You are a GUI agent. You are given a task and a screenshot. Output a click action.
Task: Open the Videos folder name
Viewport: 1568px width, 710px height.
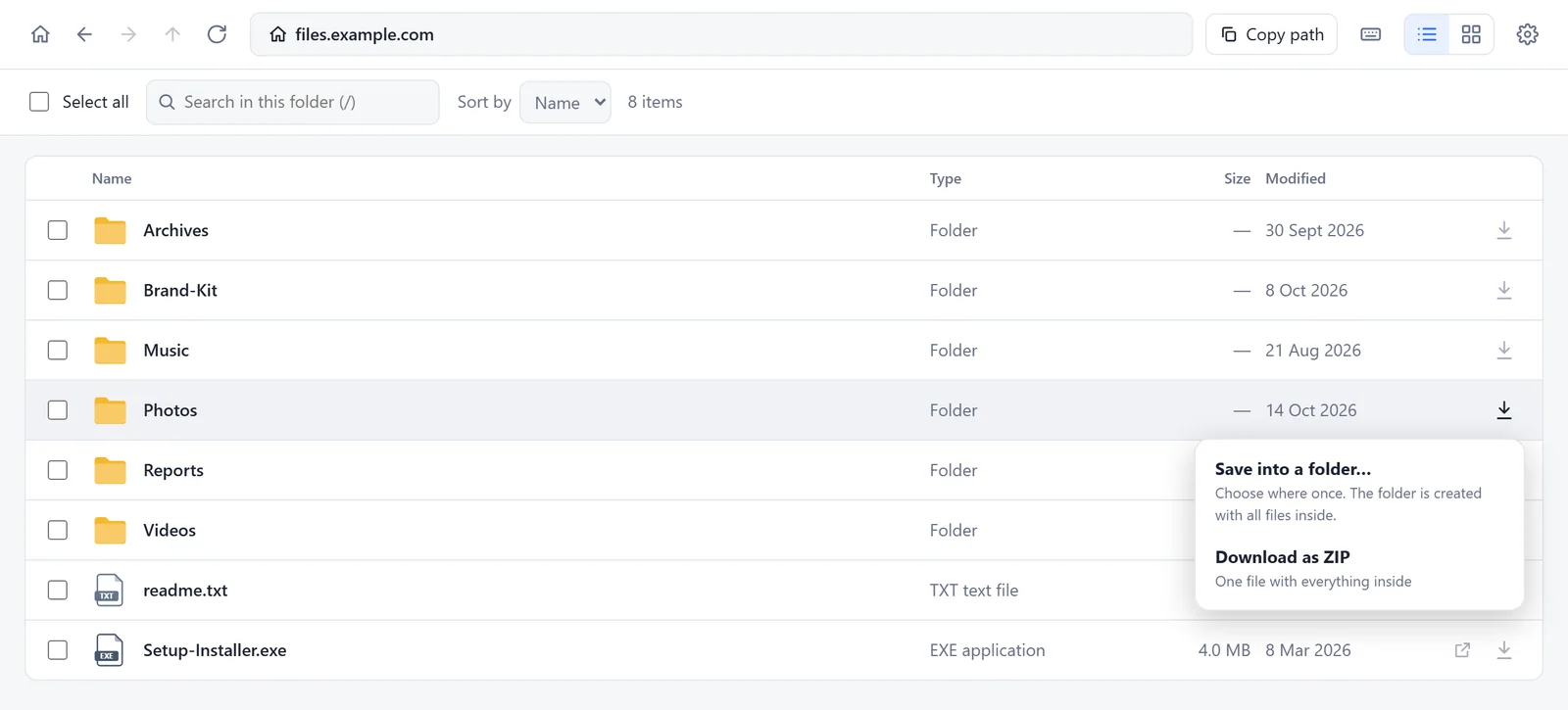[170, 530]
